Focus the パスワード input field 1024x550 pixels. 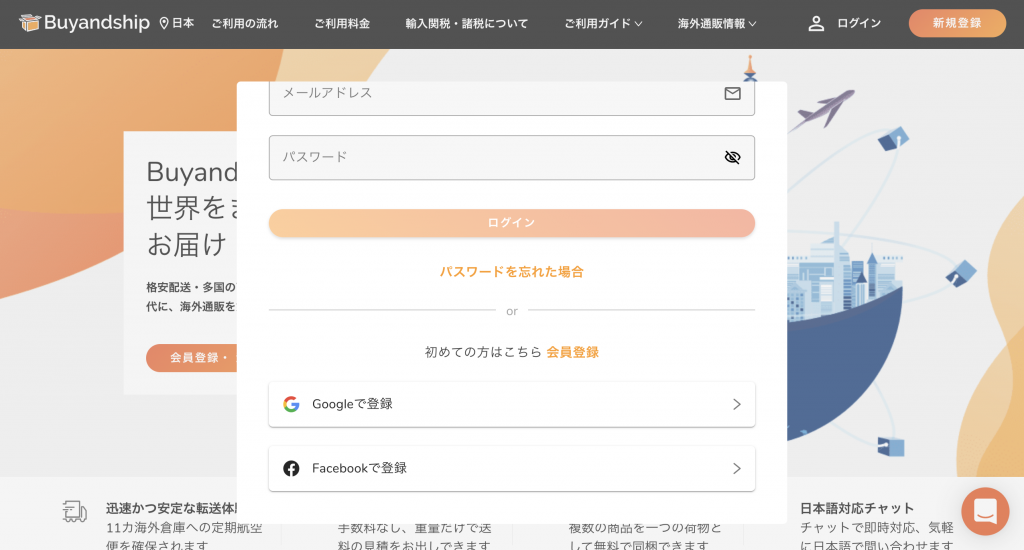click(x=511, y=157)
